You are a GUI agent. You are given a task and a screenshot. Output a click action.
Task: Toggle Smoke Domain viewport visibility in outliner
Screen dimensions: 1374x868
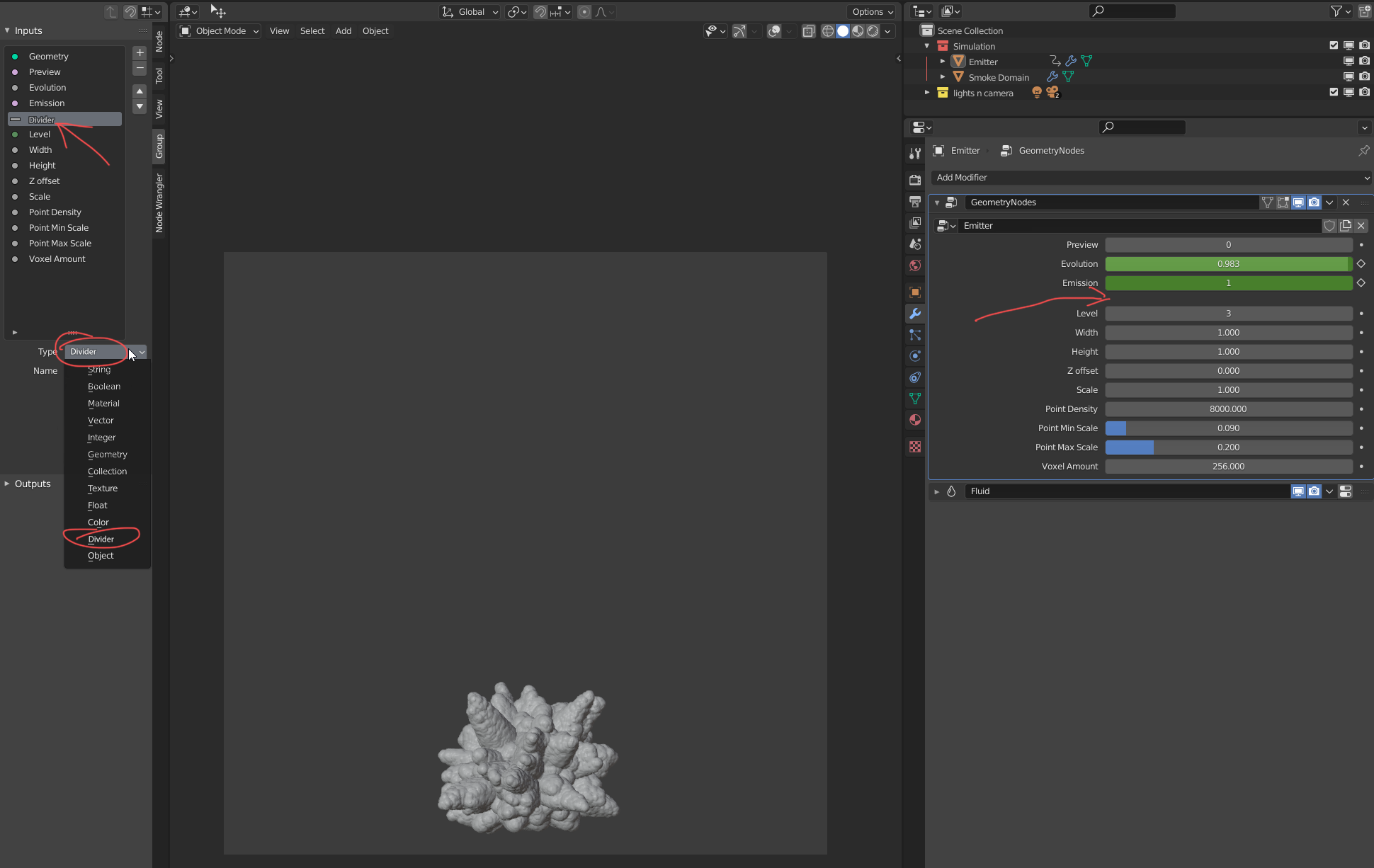(x=1349, y=76)
